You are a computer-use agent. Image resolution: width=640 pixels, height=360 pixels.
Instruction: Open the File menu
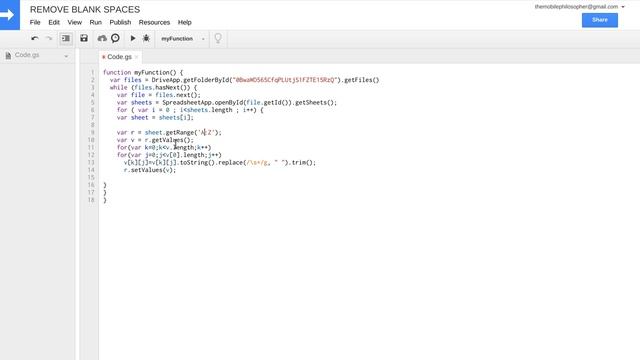[35, 22]
